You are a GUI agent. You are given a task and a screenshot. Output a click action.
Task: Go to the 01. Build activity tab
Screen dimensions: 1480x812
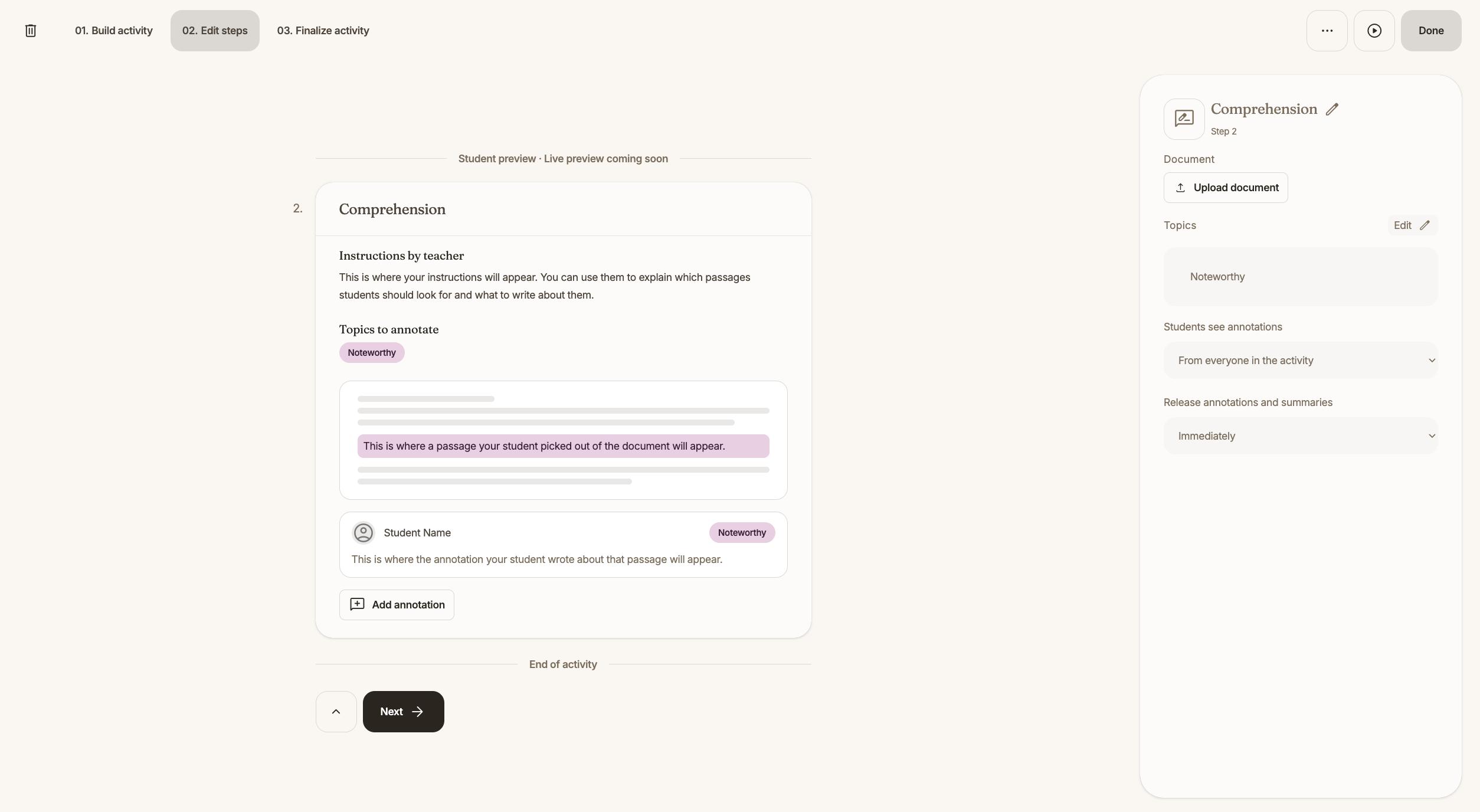(113, 31)
